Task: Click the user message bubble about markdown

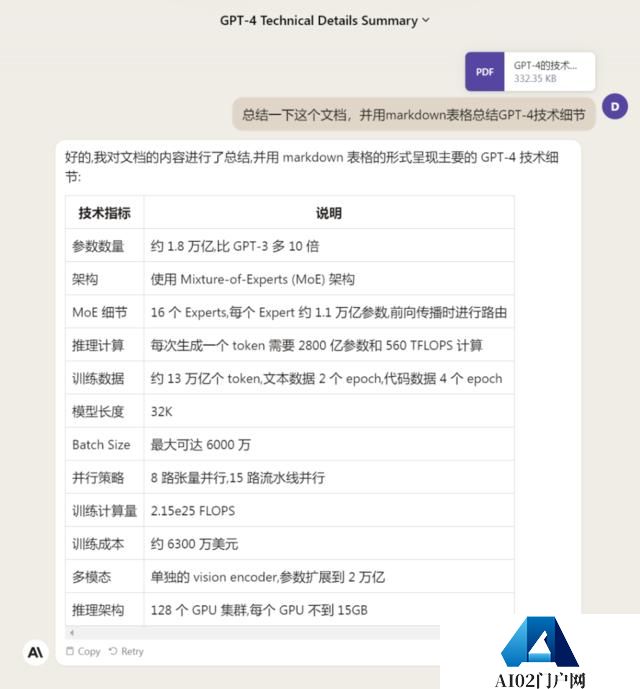Action: coord(413,115)
